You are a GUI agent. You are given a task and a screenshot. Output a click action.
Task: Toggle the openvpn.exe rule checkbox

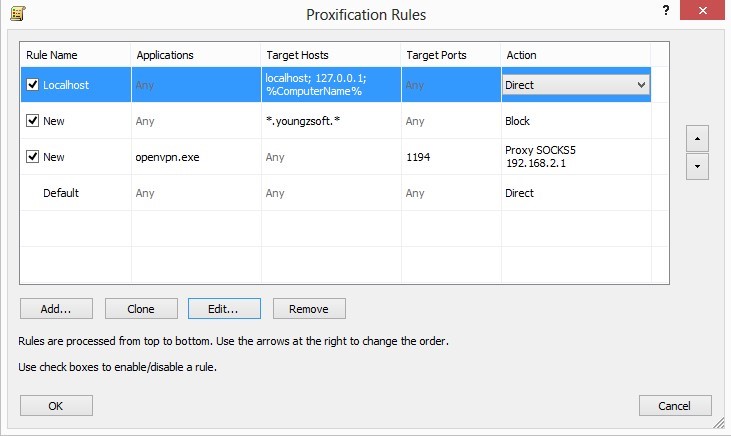coord(33,157)
